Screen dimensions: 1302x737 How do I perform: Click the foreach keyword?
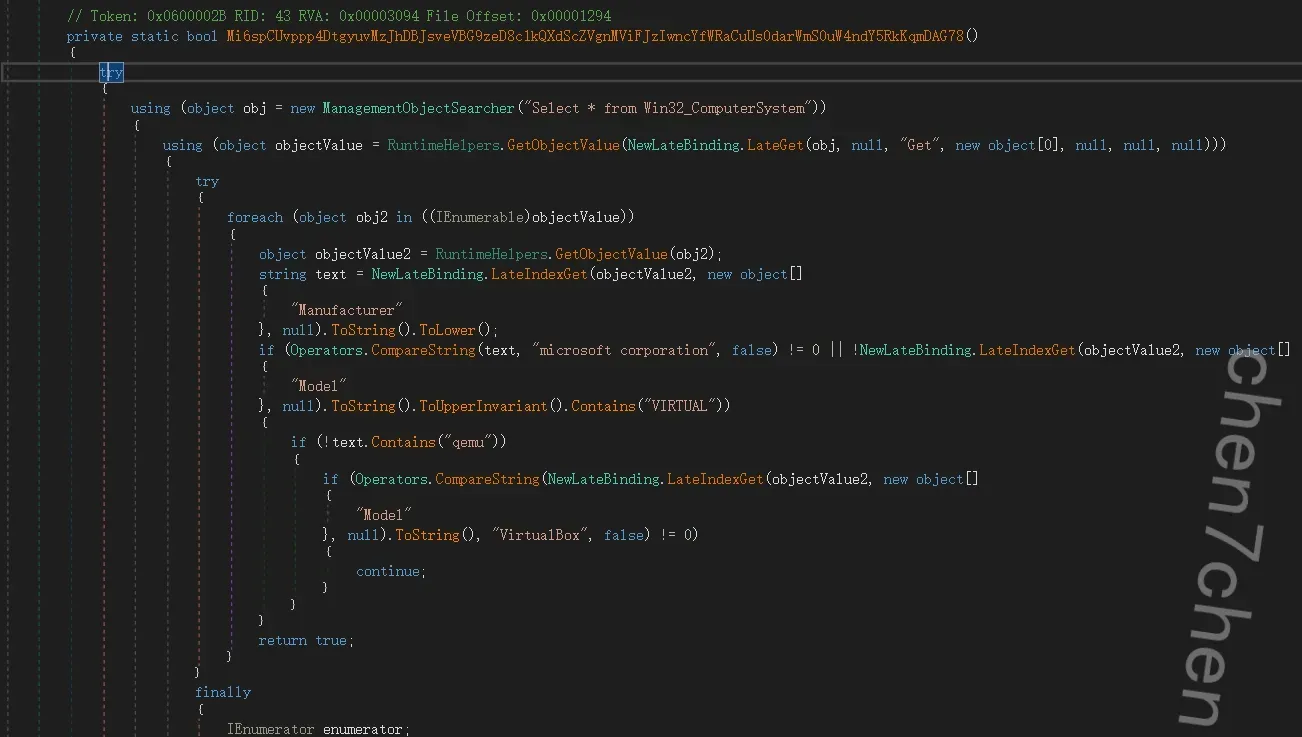click(x=255, y=217)
